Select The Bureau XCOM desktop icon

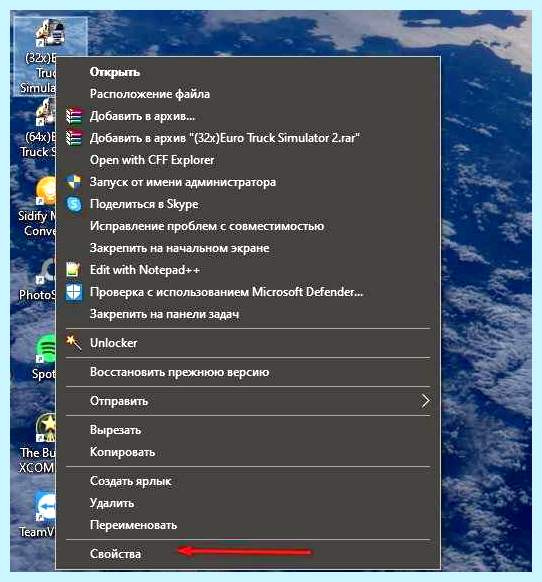(x=38, y=443)
